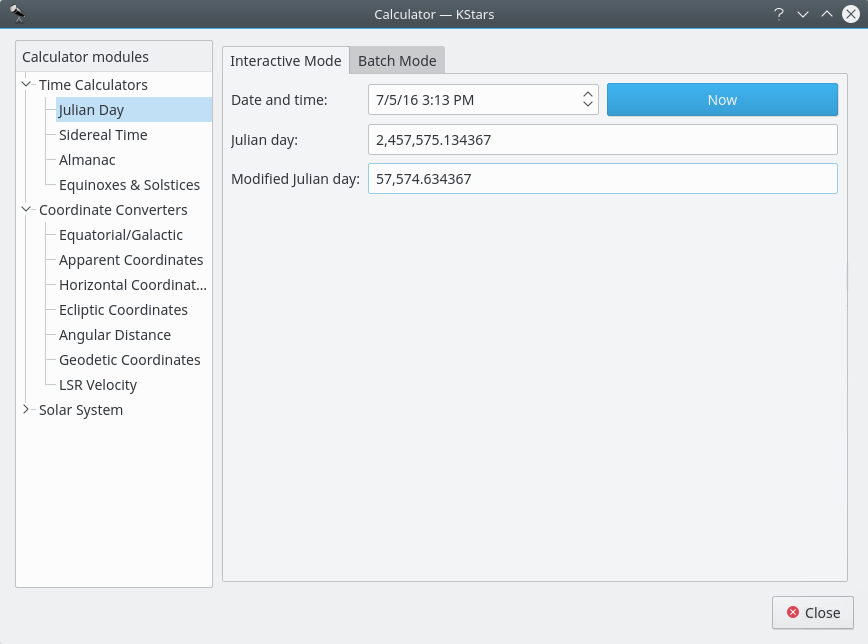Click the title bar help question mark
Viewport: 868px width, 644px height.
click(x=778, y=14)
